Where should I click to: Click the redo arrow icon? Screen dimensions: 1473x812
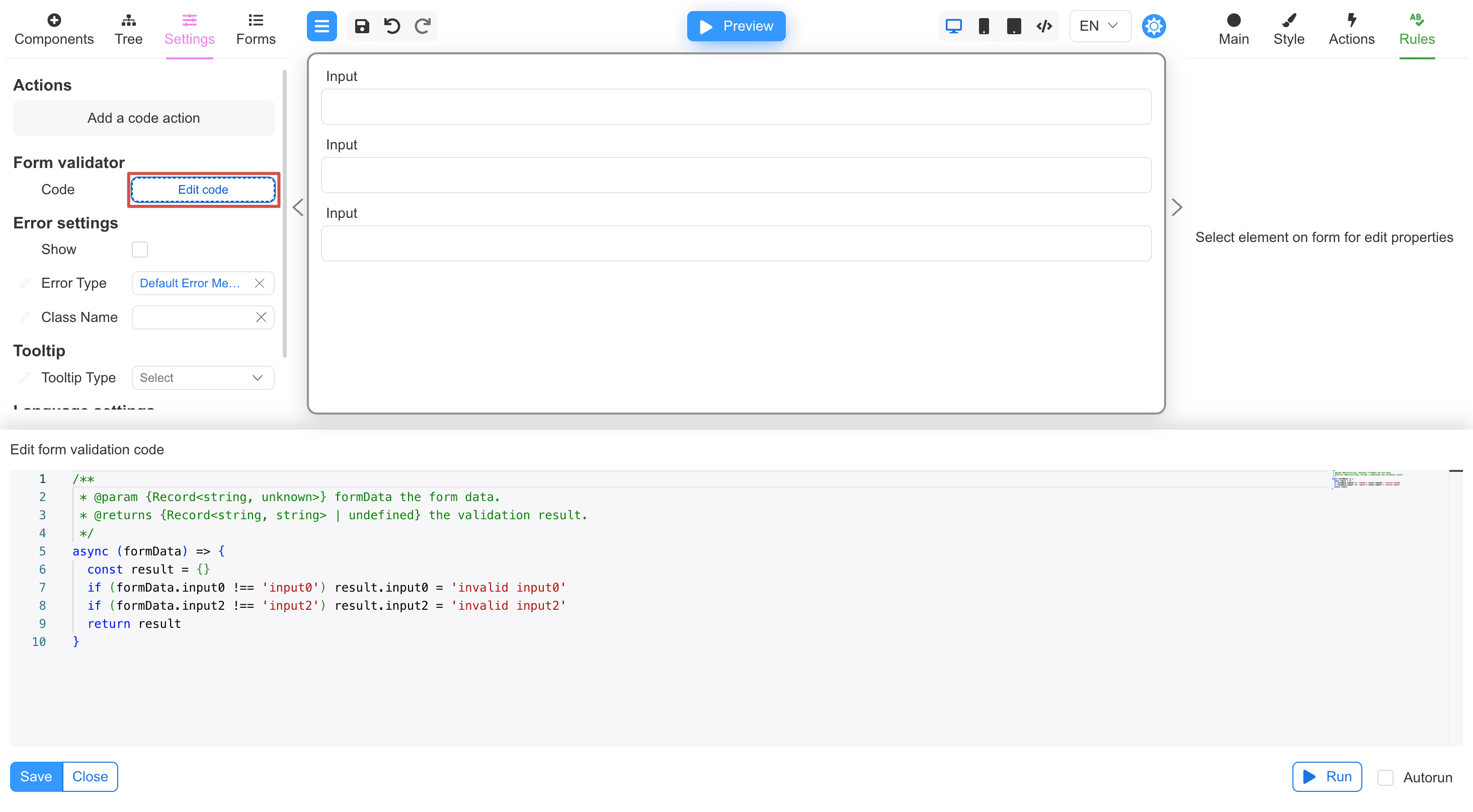coord(423,26)
